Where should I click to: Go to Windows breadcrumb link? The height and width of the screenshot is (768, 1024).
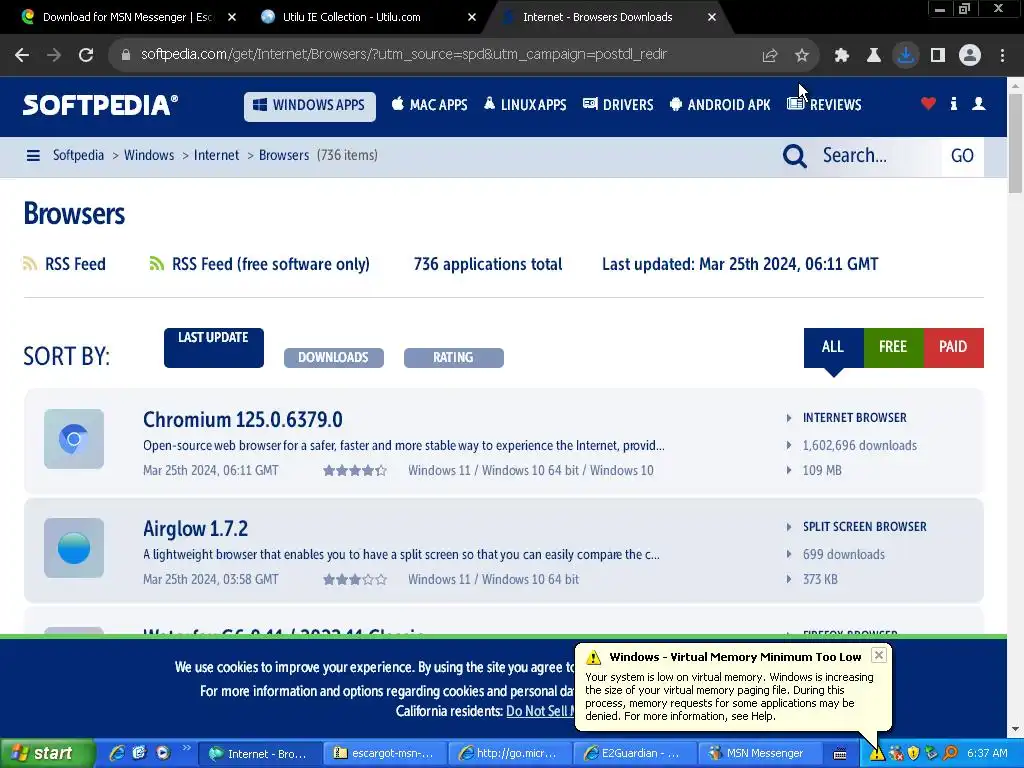coord(149,155)
